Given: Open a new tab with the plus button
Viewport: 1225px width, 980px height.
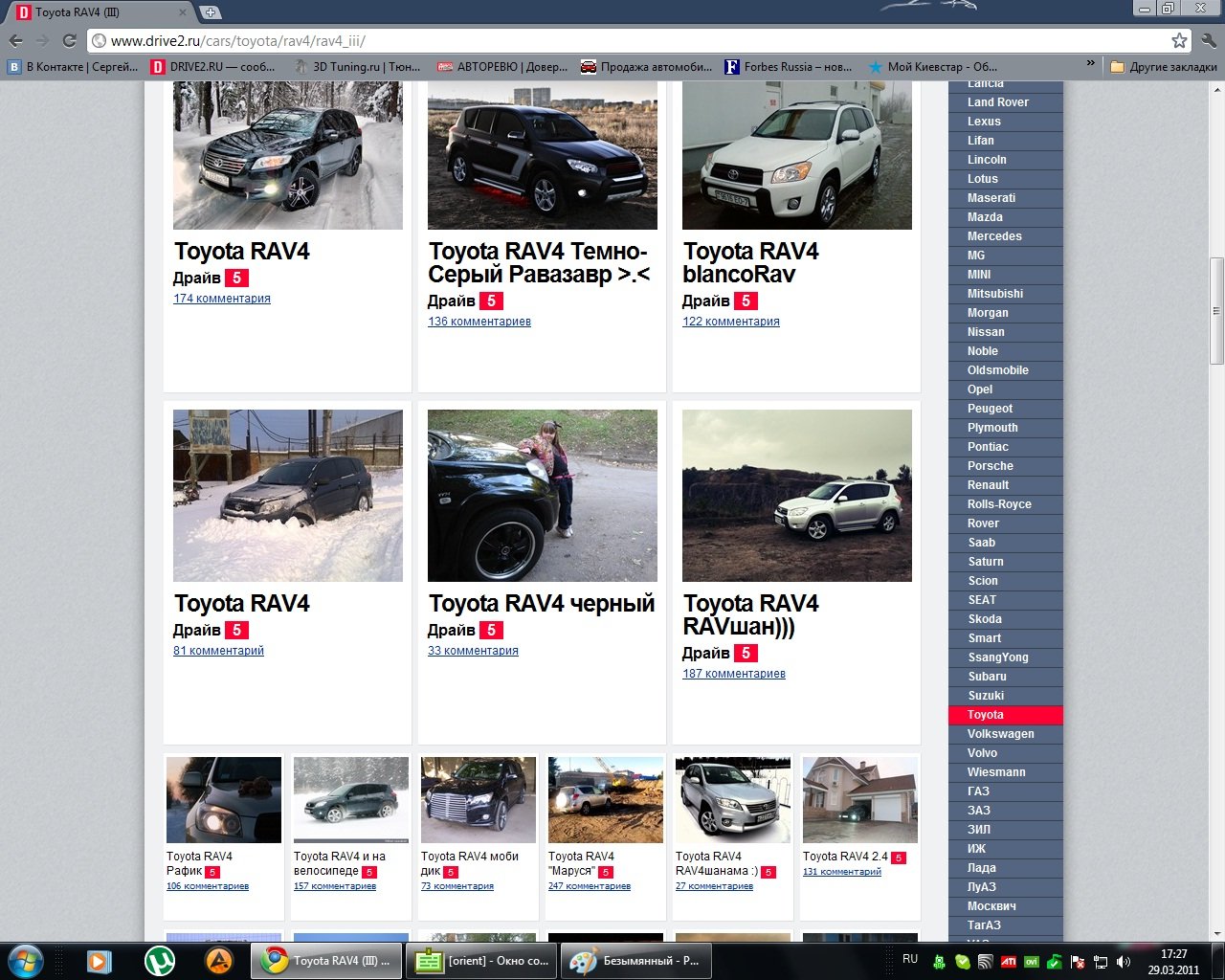Looking at the screenshot, I should pyautogui.click(x=211, y=12).
